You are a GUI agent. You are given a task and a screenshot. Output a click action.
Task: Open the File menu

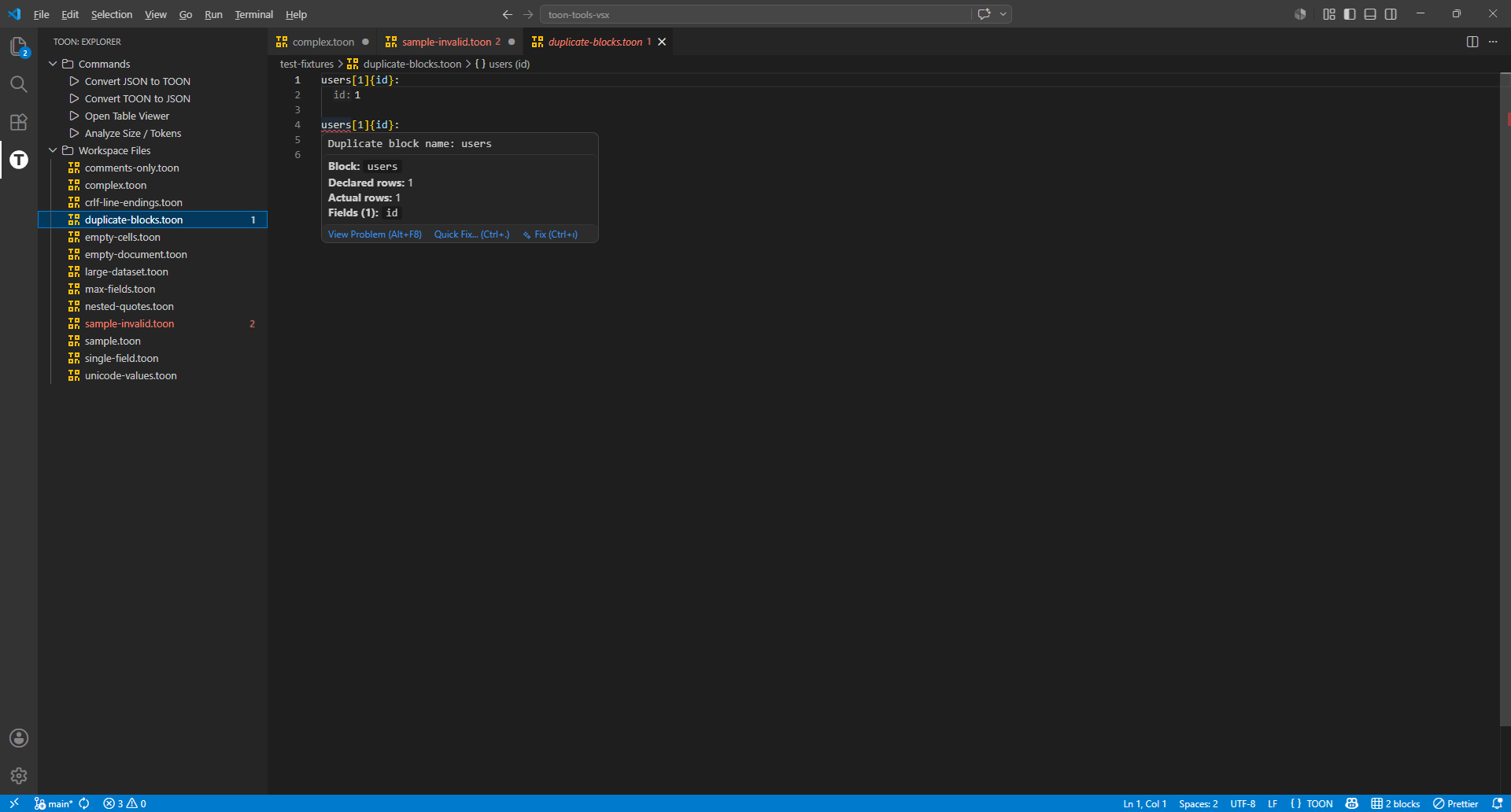click(42, 14)
